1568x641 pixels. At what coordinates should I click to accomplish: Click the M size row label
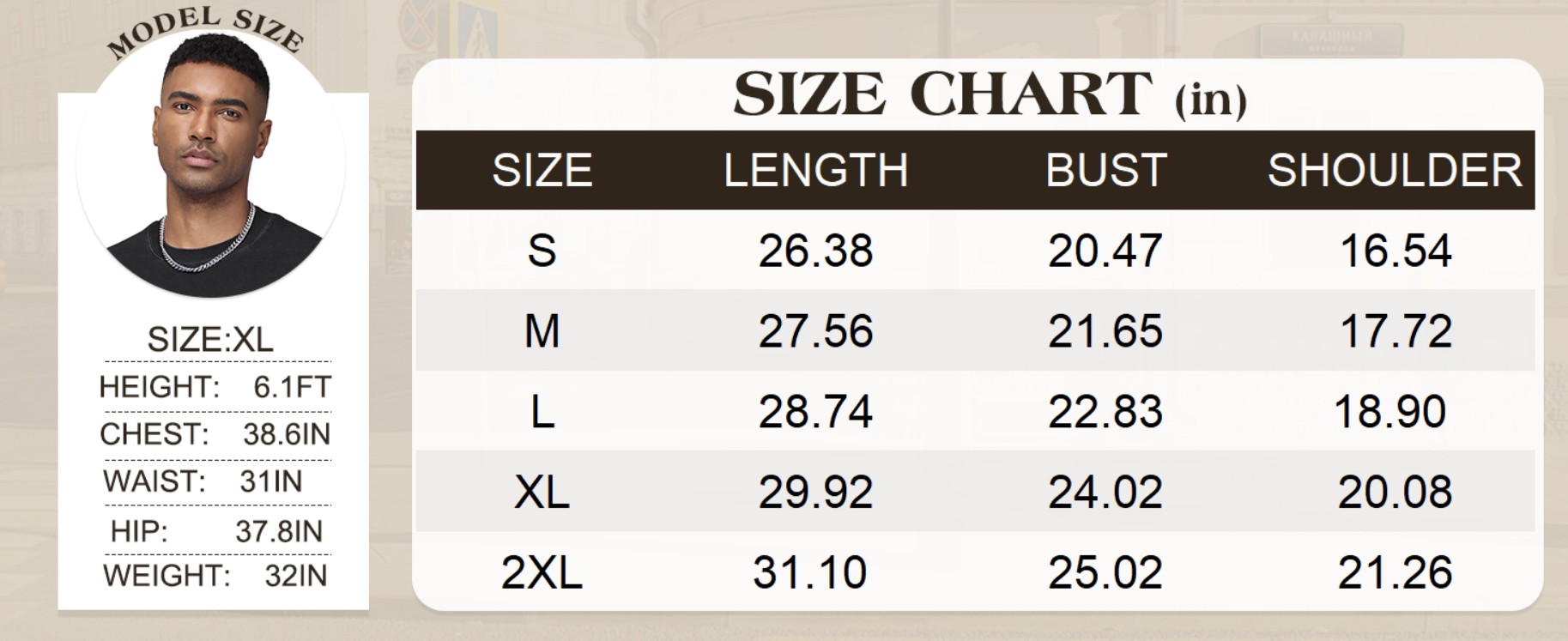point(542,331)
